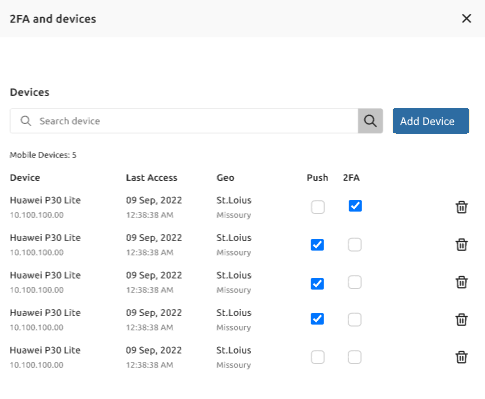Enable 2FA for the fourth device

click(x=355, y=320)
